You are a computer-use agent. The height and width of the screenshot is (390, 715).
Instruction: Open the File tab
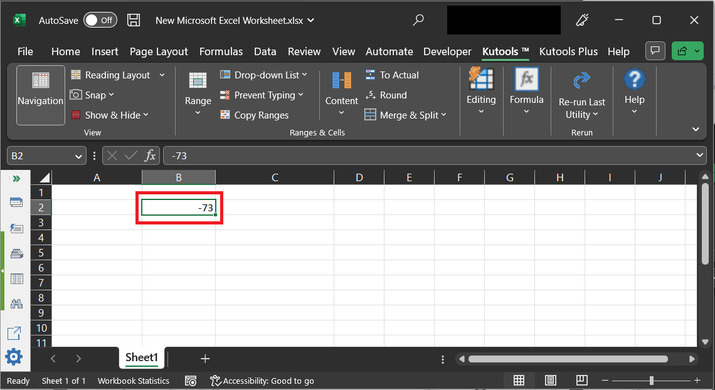click(x=25, y=52)
